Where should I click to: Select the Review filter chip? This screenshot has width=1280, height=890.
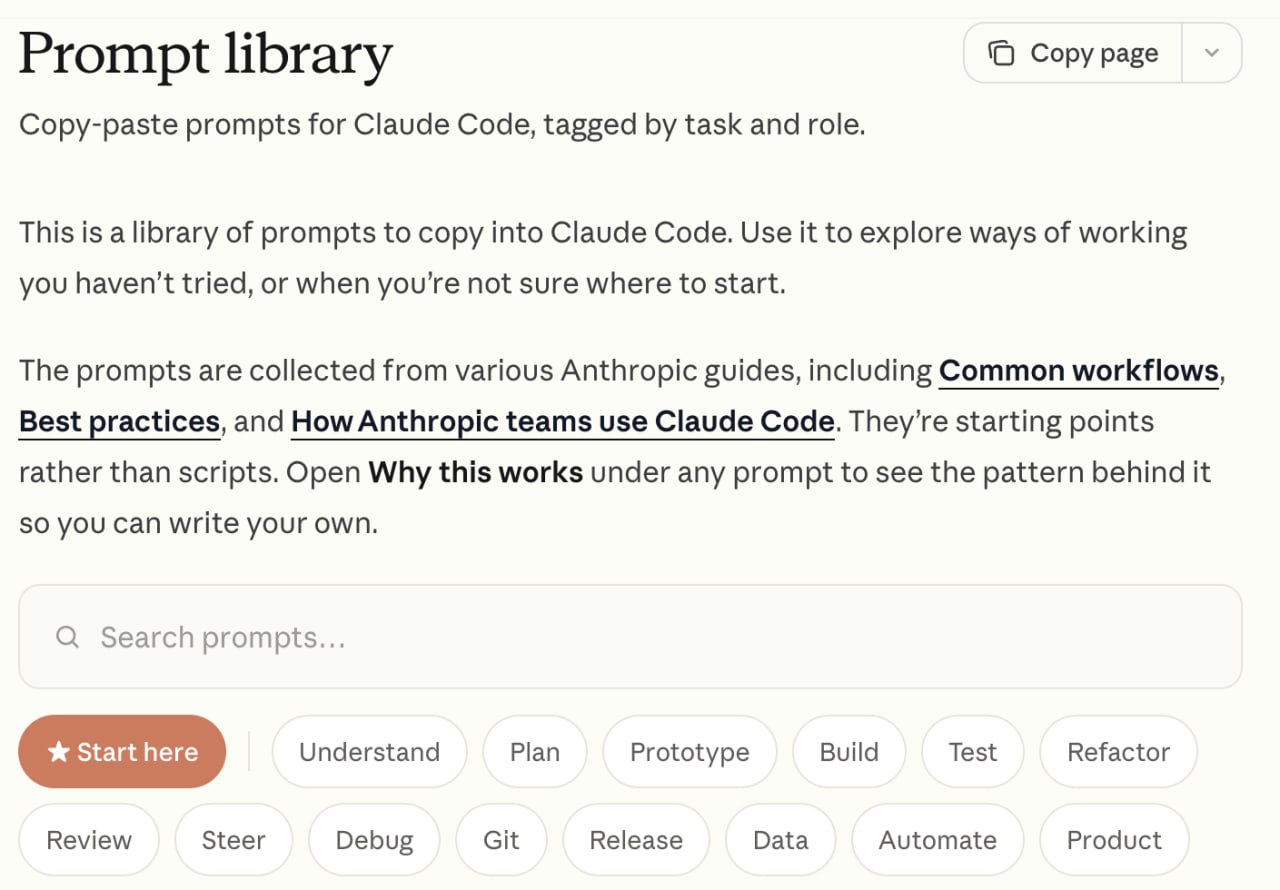coord(89,840)
